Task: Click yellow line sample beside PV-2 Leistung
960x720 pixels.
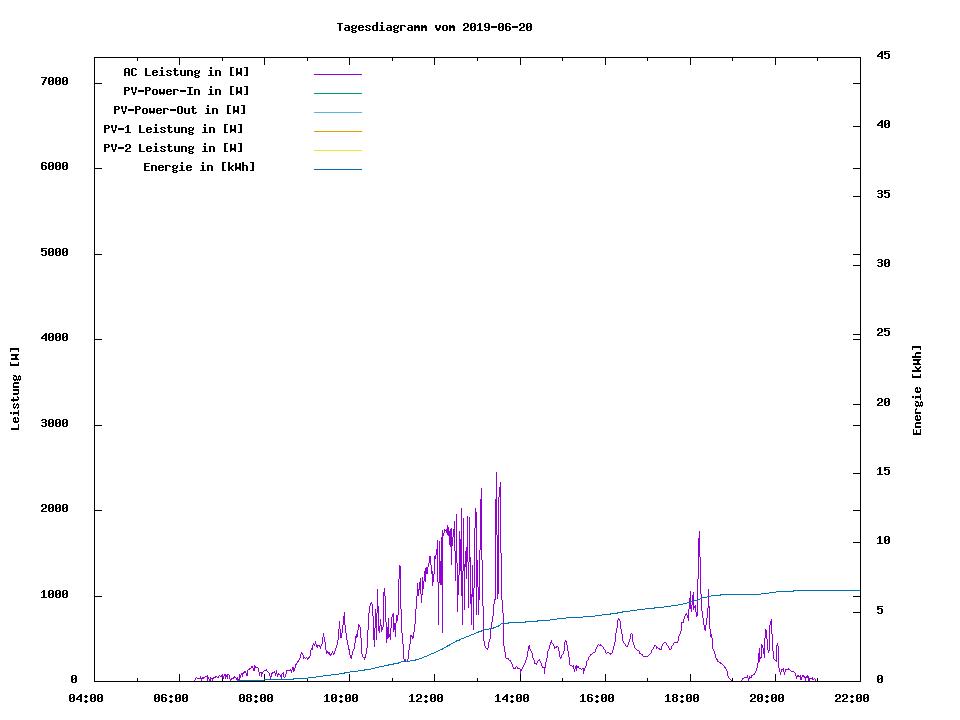Action: (337, 150)
